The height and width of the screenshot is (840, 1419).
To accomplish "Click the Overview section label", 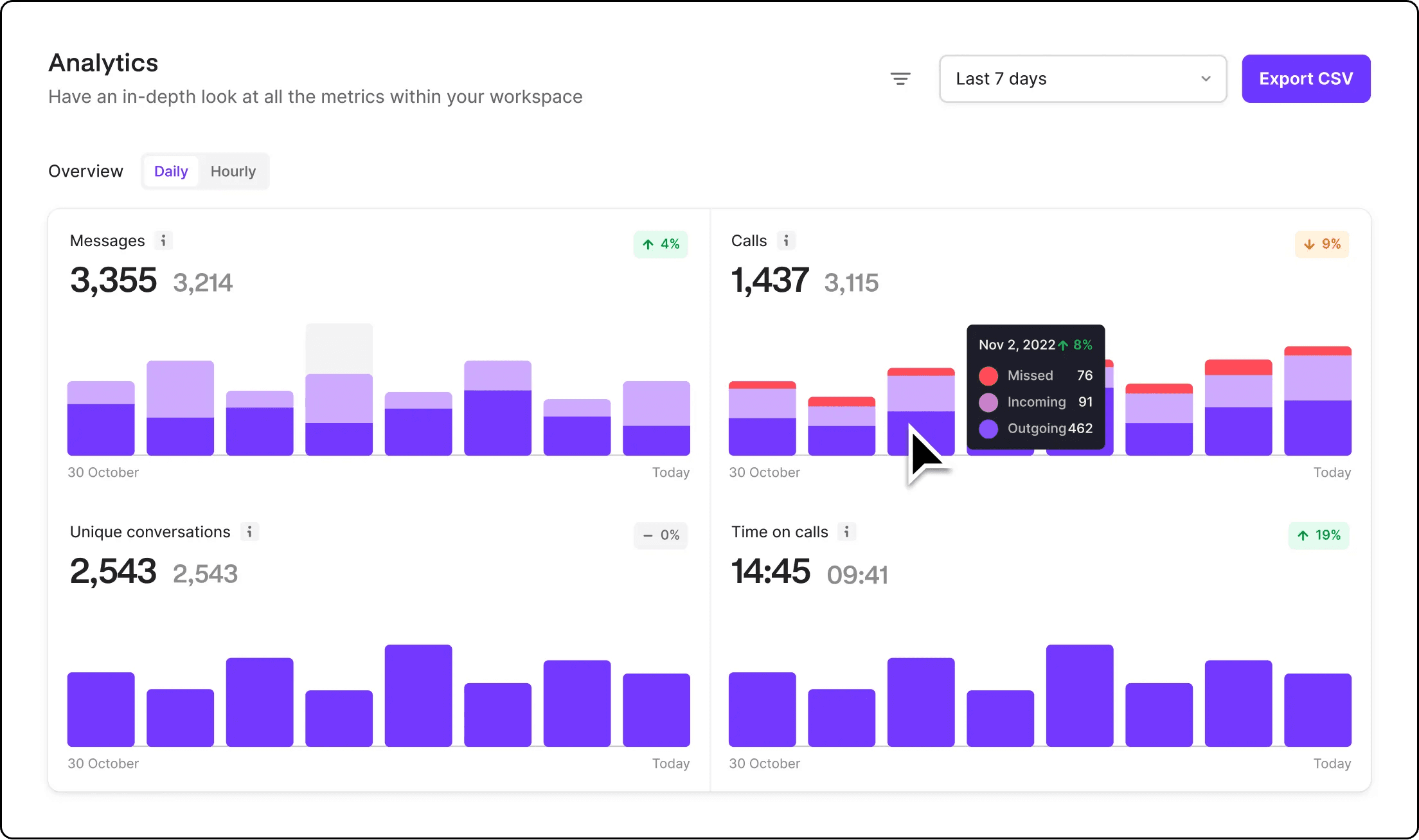I will (85, 172).
